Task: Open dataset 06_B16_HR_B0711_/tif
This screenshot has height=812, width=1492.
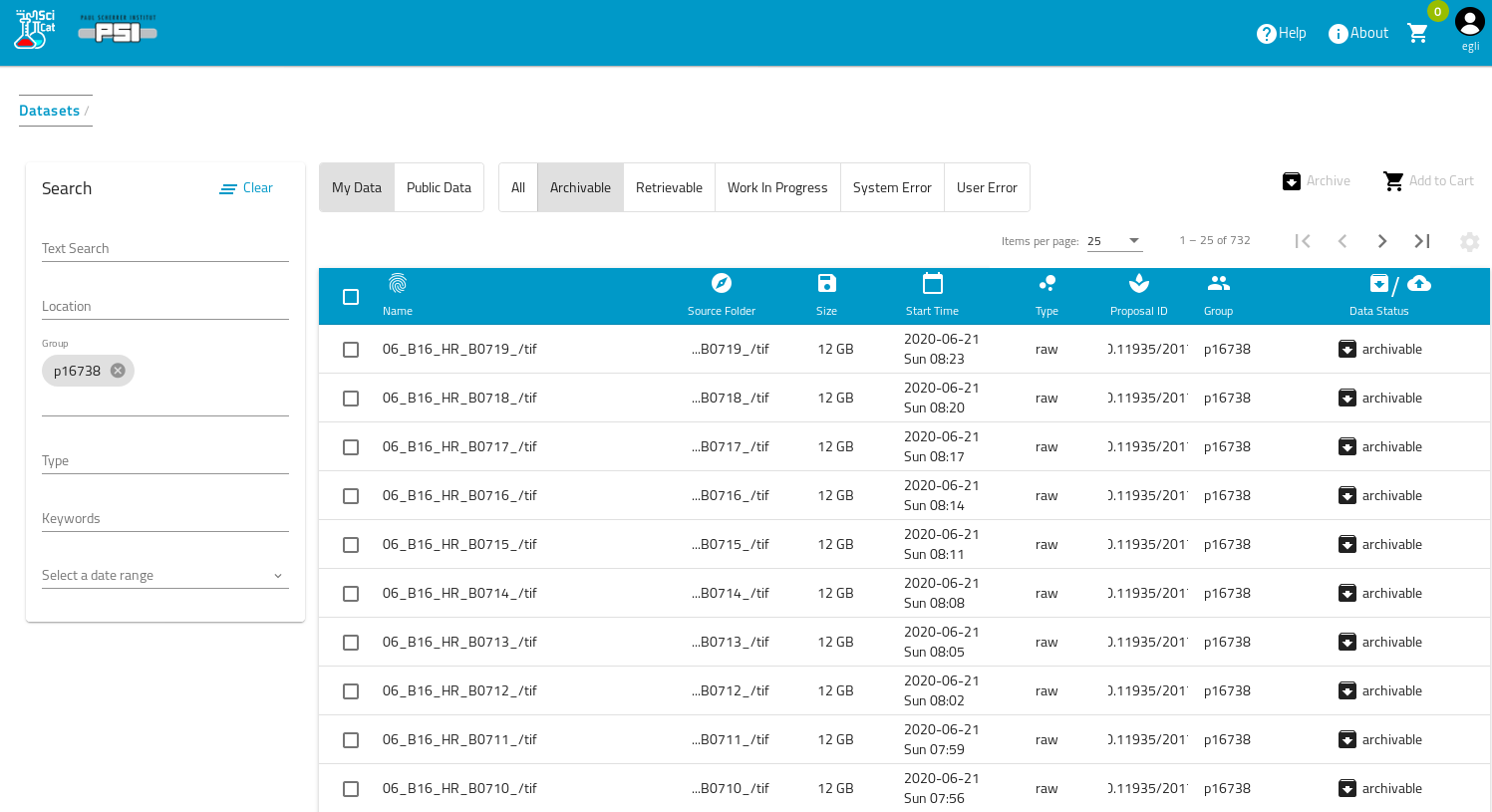Action: point(459,739)
